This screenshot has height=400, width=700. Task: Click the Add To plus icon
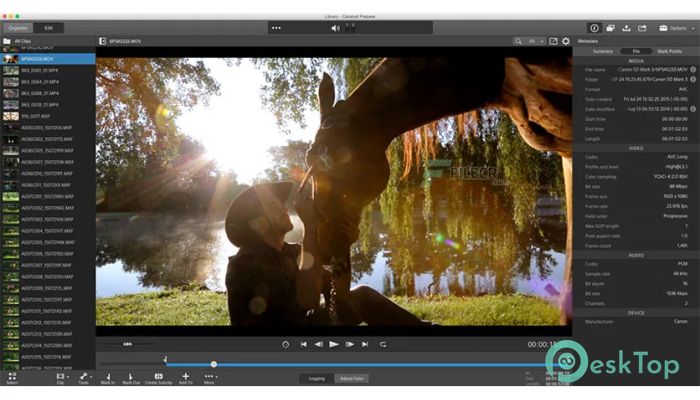[x=186, y=378]
